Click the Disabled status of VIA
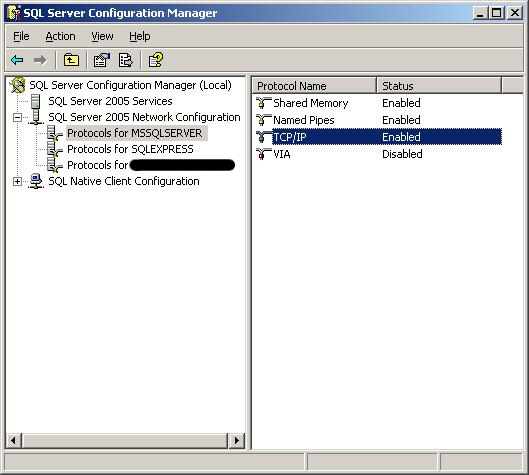Image resolution: width=529 pixels, height=475 pixels. [x=402, y=154]
